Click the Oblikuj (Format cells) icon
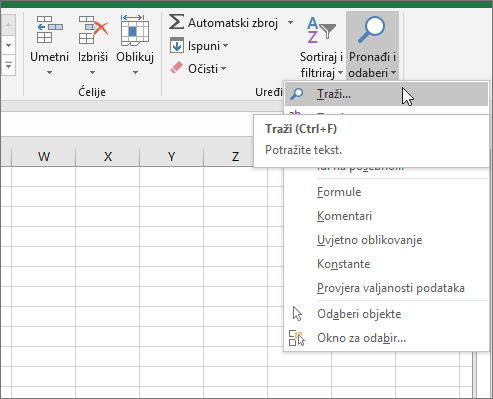The width and height of the screenshot is (493, 399). click(135, 30)
